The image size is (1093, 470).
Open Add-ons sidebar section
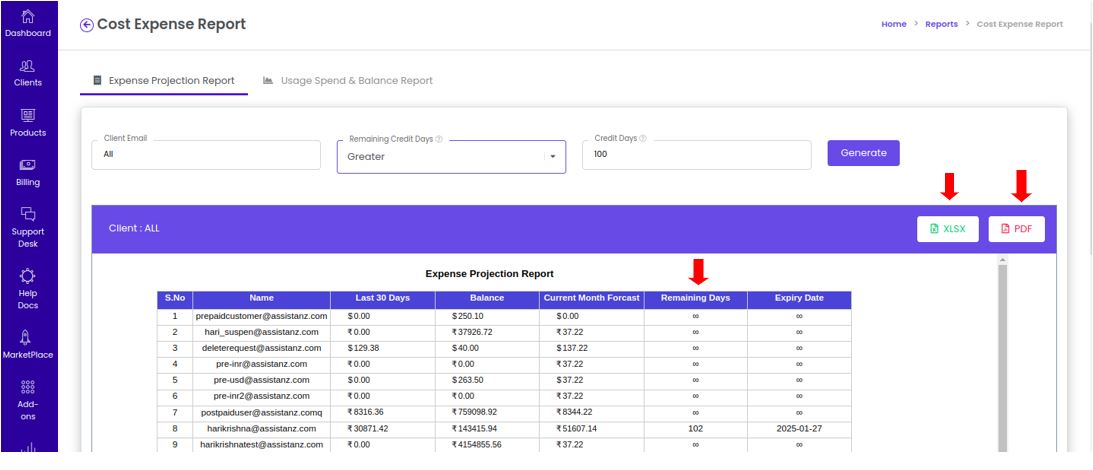tap(28, 400)
